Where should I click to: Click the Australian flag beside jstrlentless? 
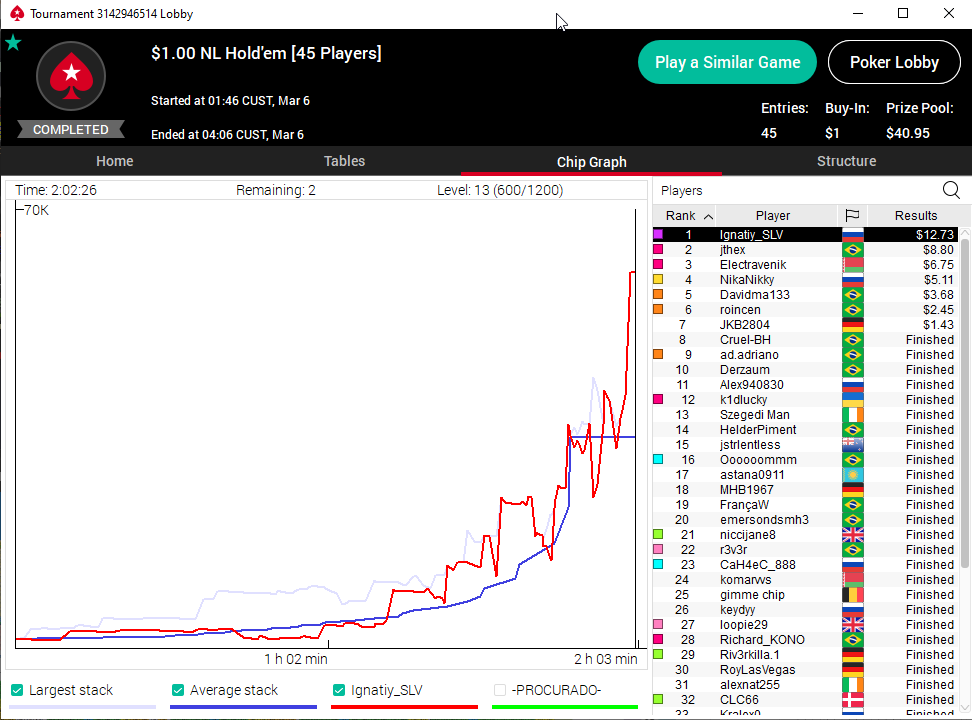pyautogui.click(x=853, y=445)
